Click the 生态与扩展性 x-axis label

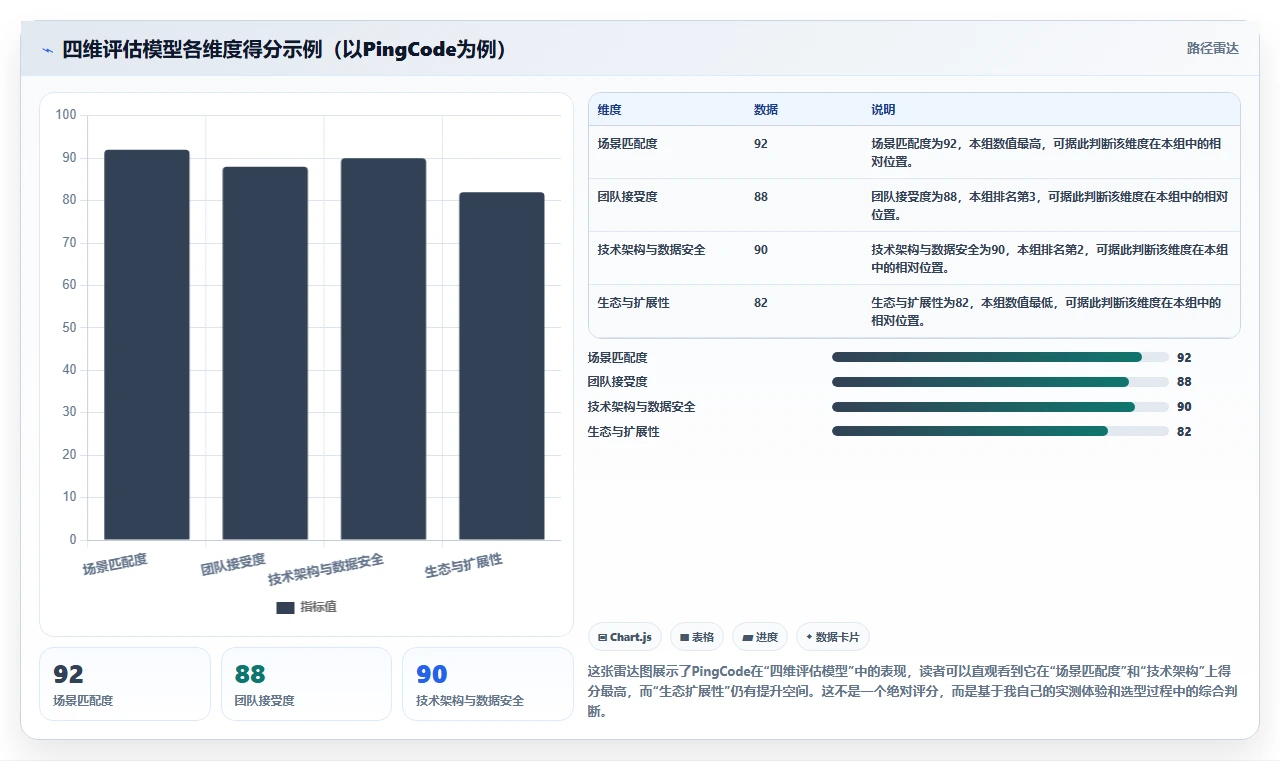click(x=463, y=566)
